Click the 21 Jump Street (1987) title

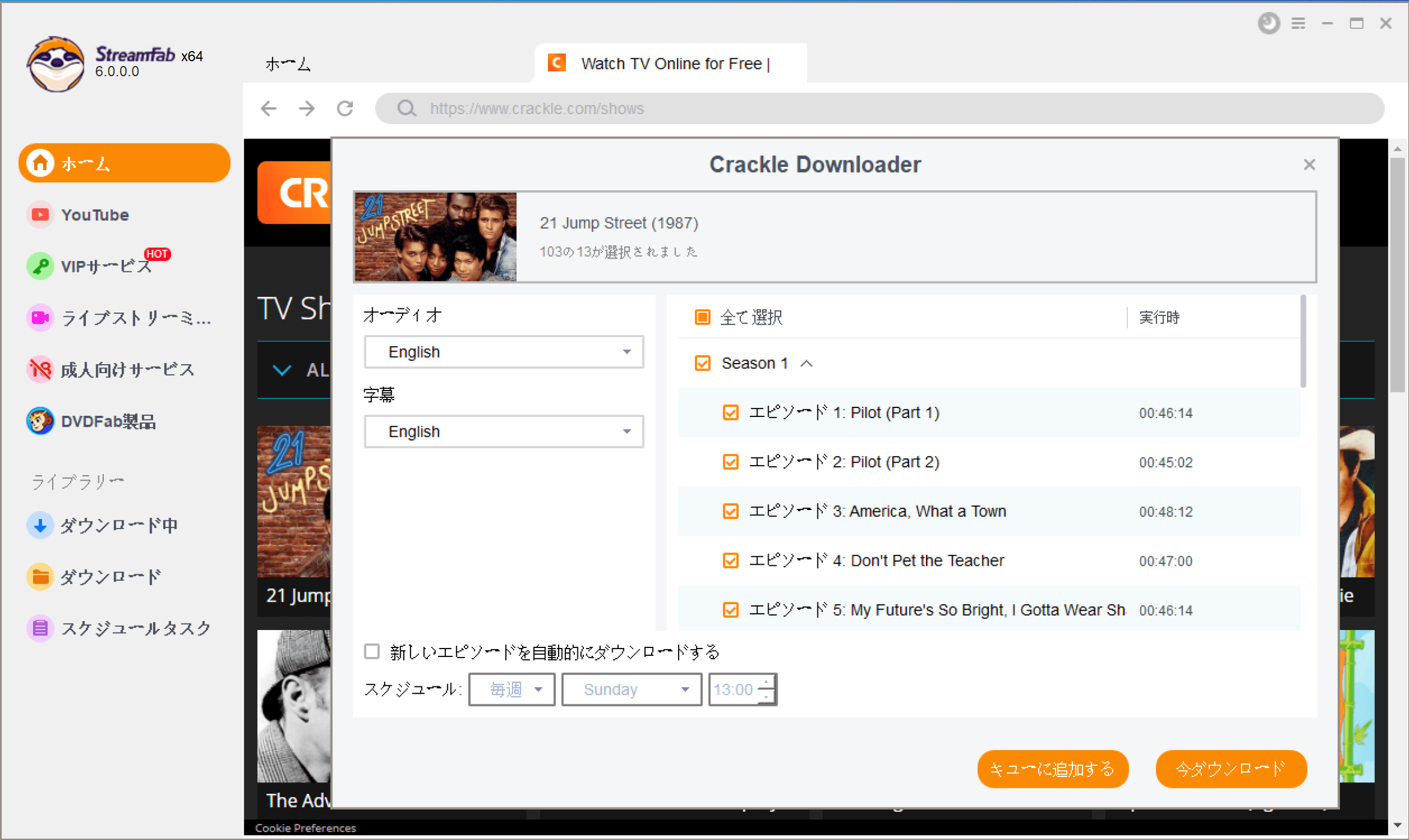619,223
